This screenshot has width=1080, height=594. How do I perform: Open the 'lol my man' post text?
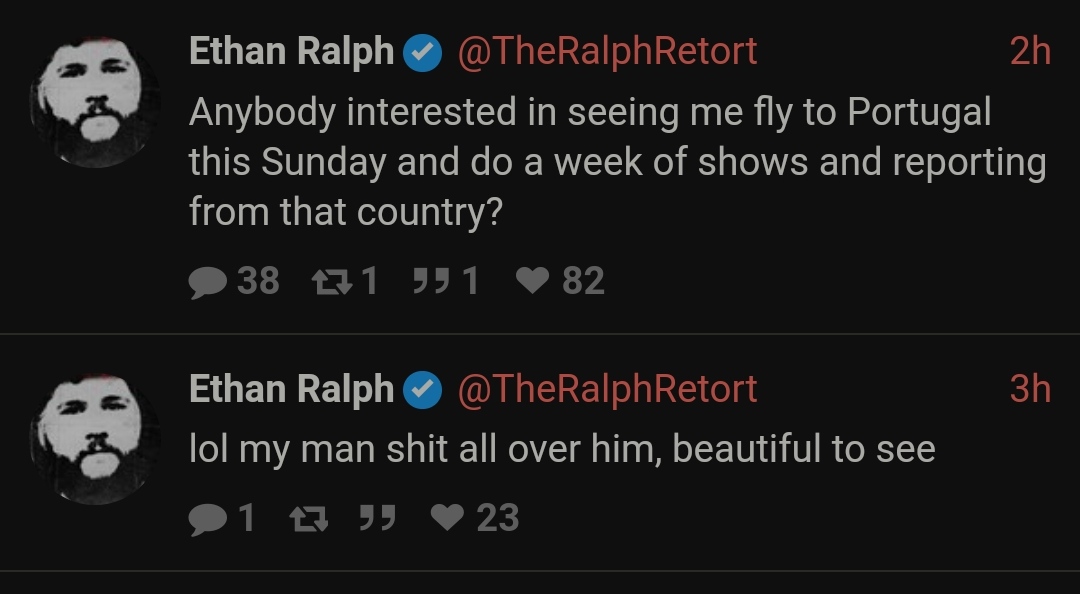coord(561,449)
